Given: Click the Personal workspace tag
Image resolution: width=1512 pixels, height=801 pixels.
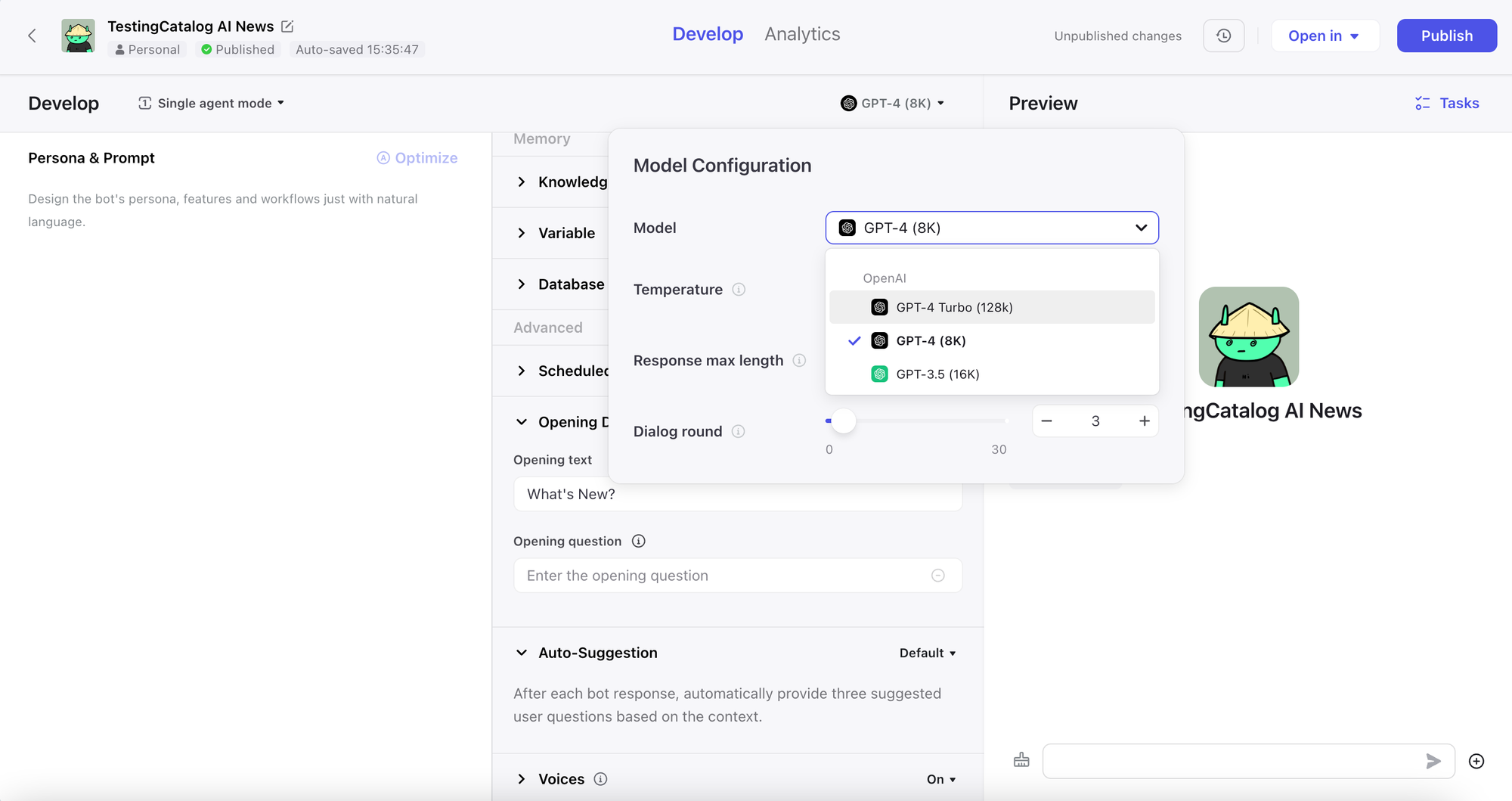Looking at the screenshot, I should pyautogui.click(x=148, y=49).
